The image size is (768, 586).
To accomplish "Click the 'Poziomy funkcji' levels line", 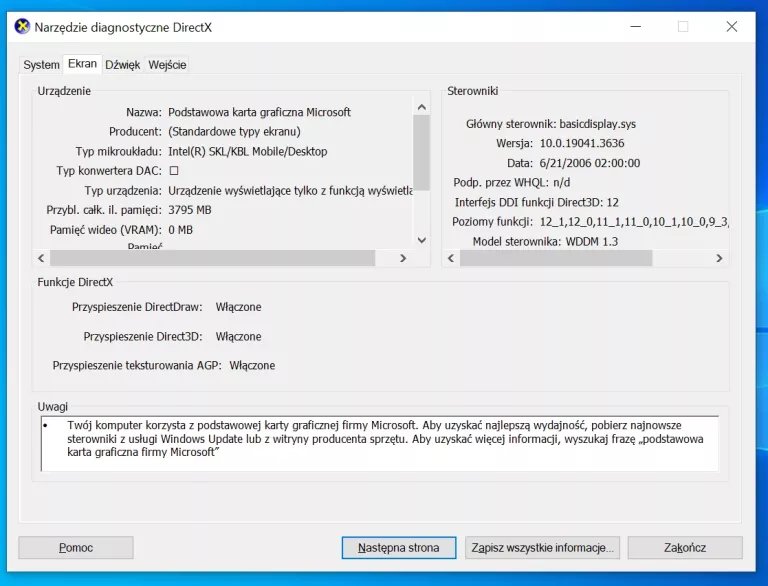I will click(590, 222).
